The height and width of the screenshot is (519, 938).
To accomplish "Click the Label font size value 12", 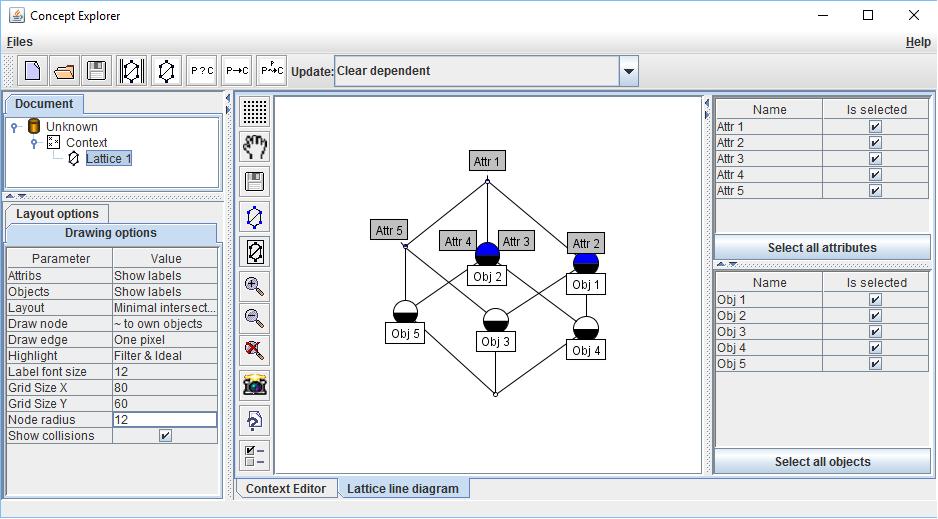I will (x=165, y=372).
